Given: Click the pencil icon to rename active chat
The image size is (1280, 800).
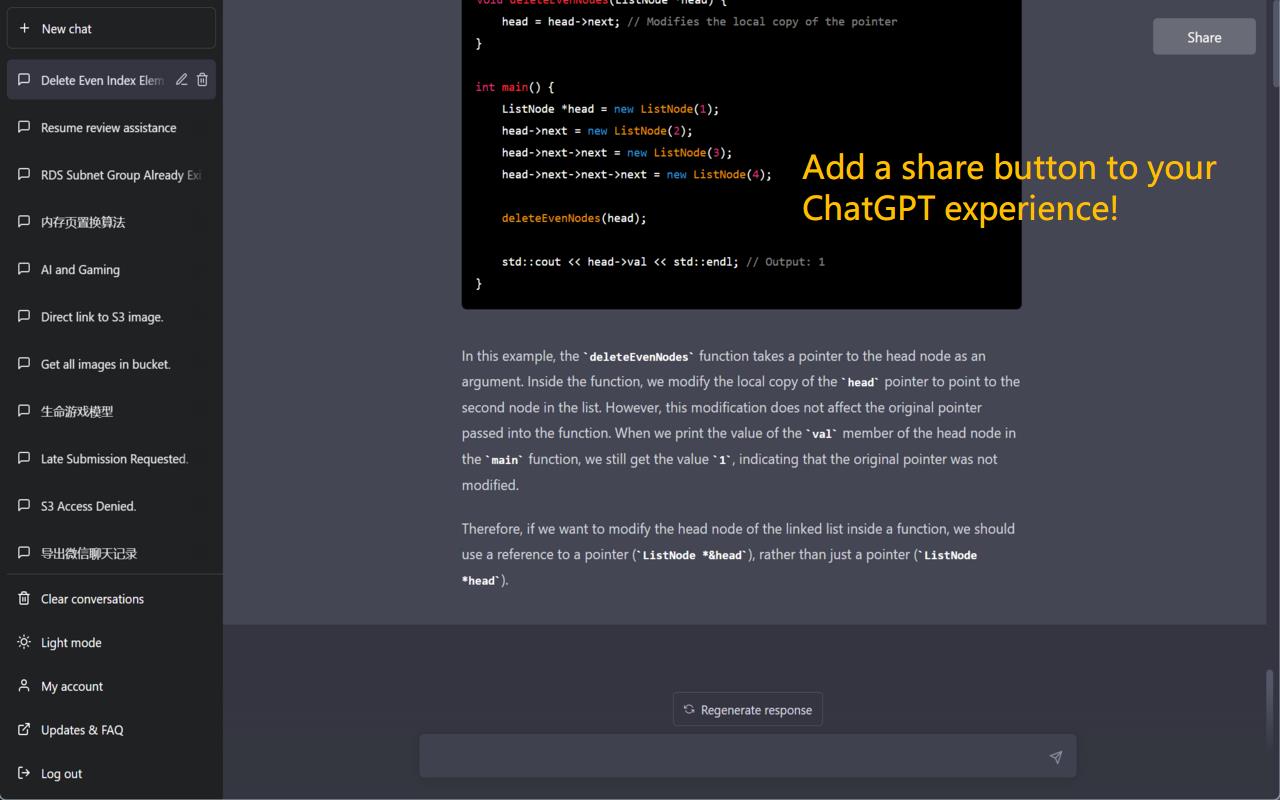Looking at the screenshot, I should (182, 80).
